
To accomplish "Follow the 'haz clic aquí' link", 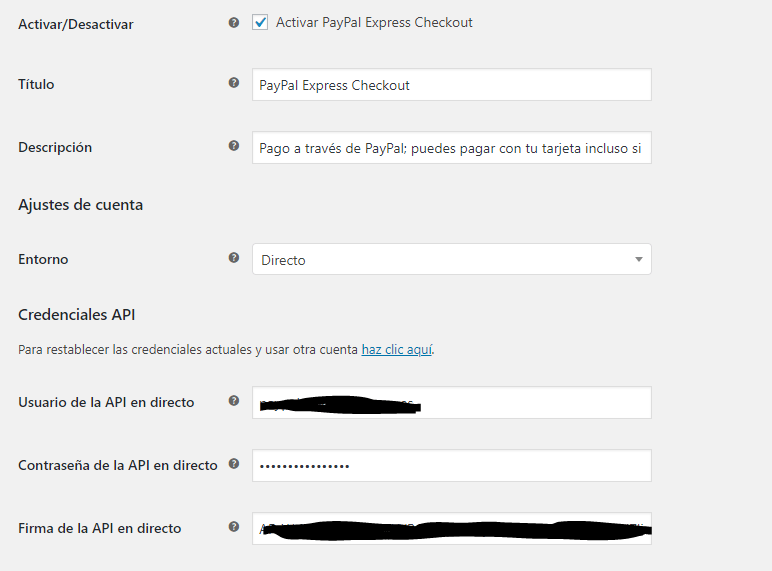I will pos(397,349).
